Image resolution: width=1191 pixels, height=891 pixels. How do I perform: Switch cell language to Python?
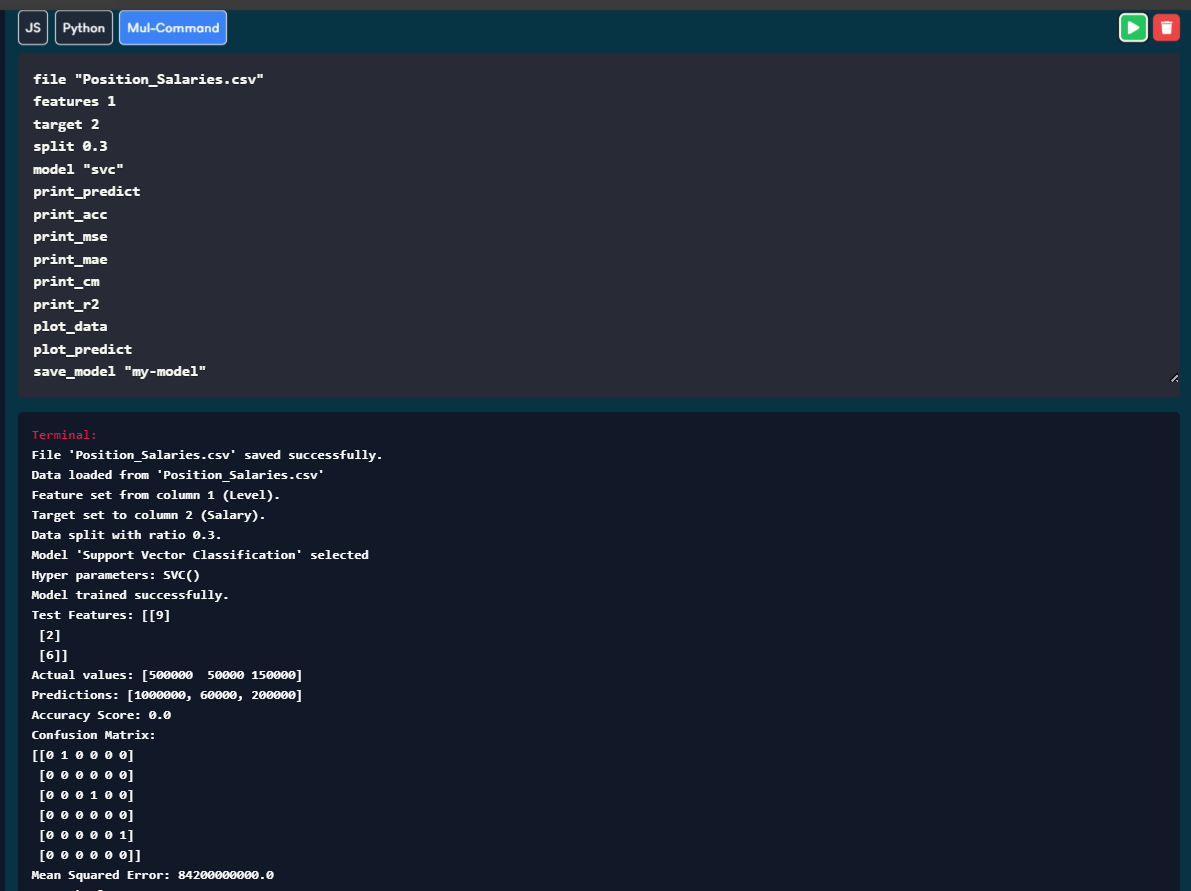click(84, 28)
